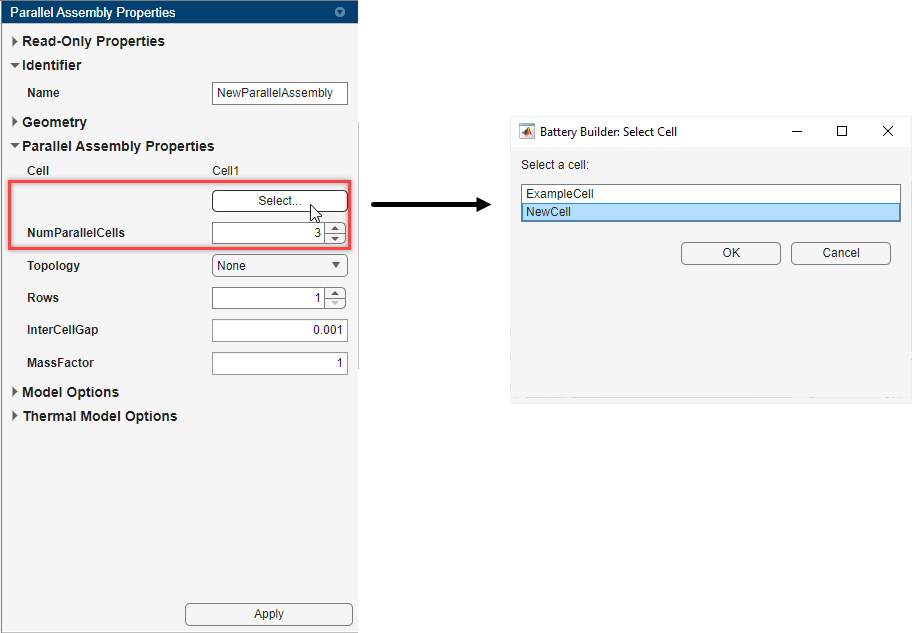Expand the Model Options section
Viewport: 912px width, 633px height.
[x=15, y=393]
